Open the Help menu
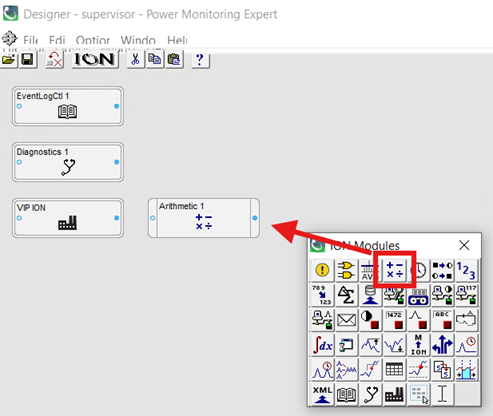The width and height of the screenshot is (493, 416). point(177,40)
